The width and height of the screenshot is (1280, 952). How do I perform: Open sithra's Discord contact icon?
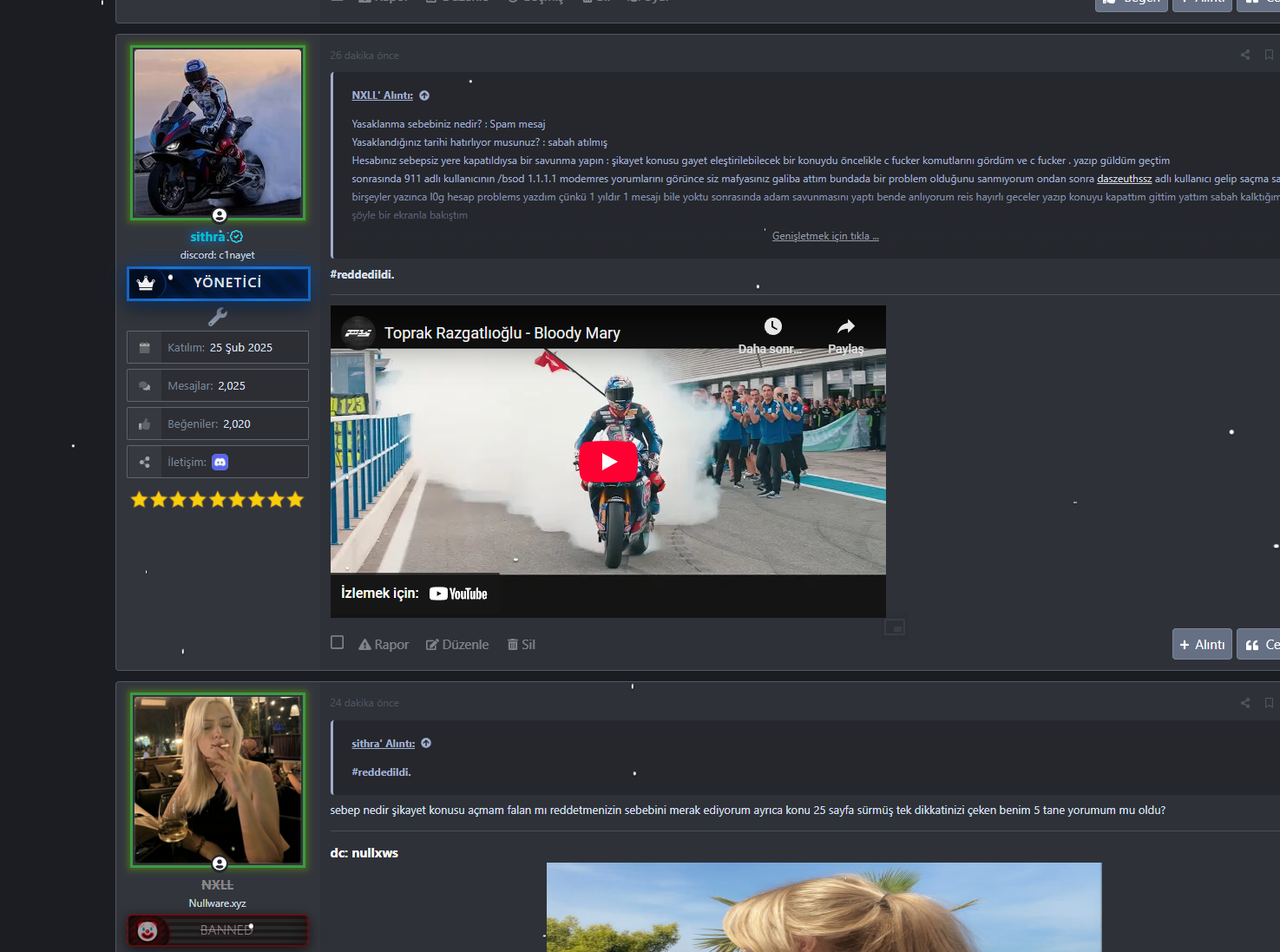click(x=220, y=462)
